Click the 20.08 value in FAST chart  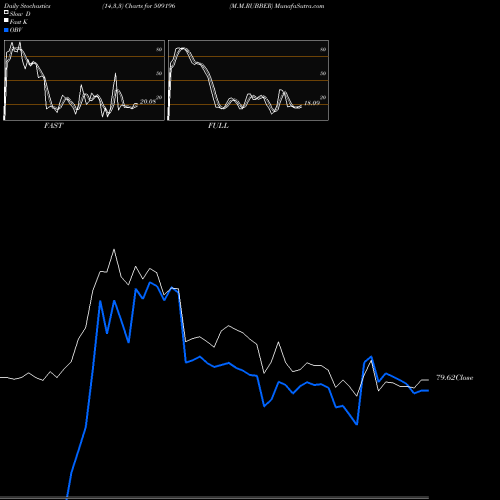(148, 101)
